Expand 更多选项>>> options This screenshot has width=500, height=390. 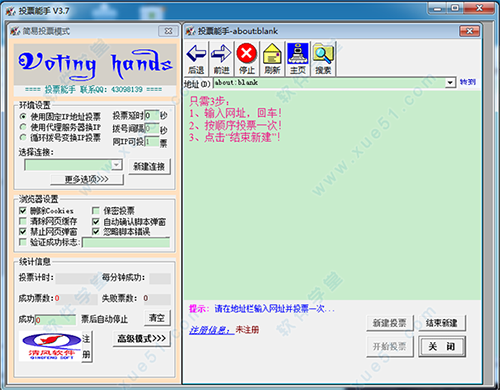point(87,179)
